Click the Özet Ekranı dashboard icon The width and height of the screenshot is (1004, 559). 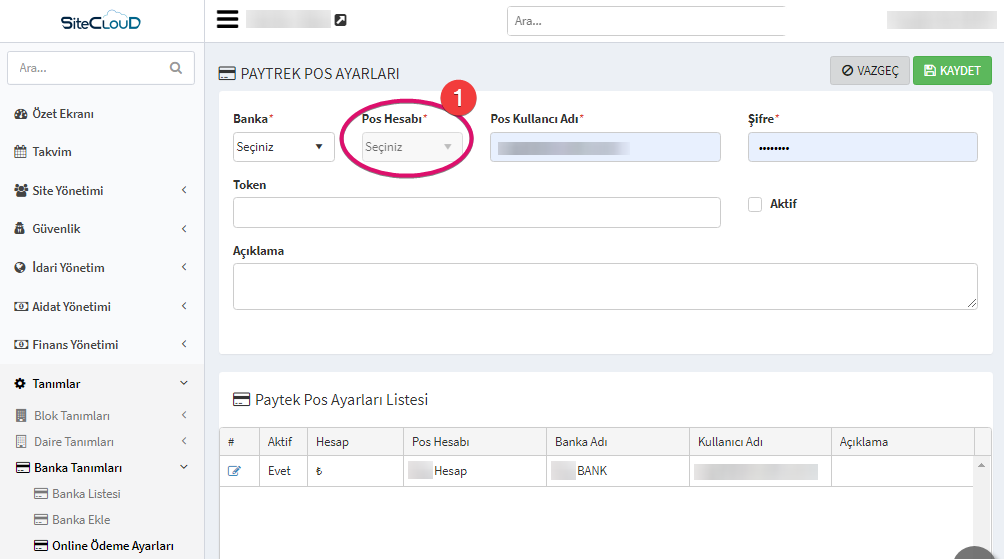pos(20,114)
